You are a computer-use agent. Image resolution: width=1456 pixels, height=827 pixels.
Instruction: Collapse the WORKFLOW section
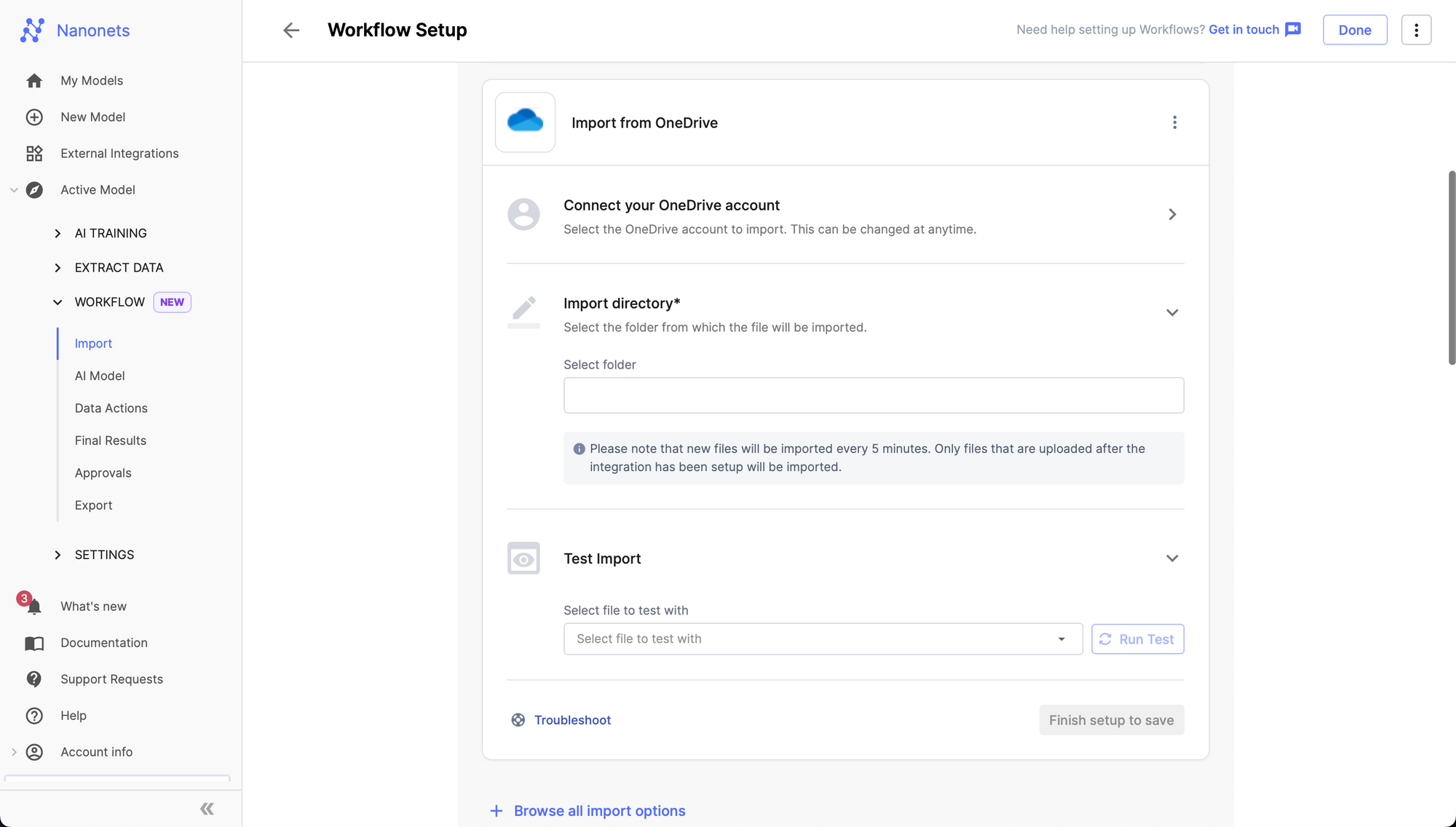click(58, 302)
